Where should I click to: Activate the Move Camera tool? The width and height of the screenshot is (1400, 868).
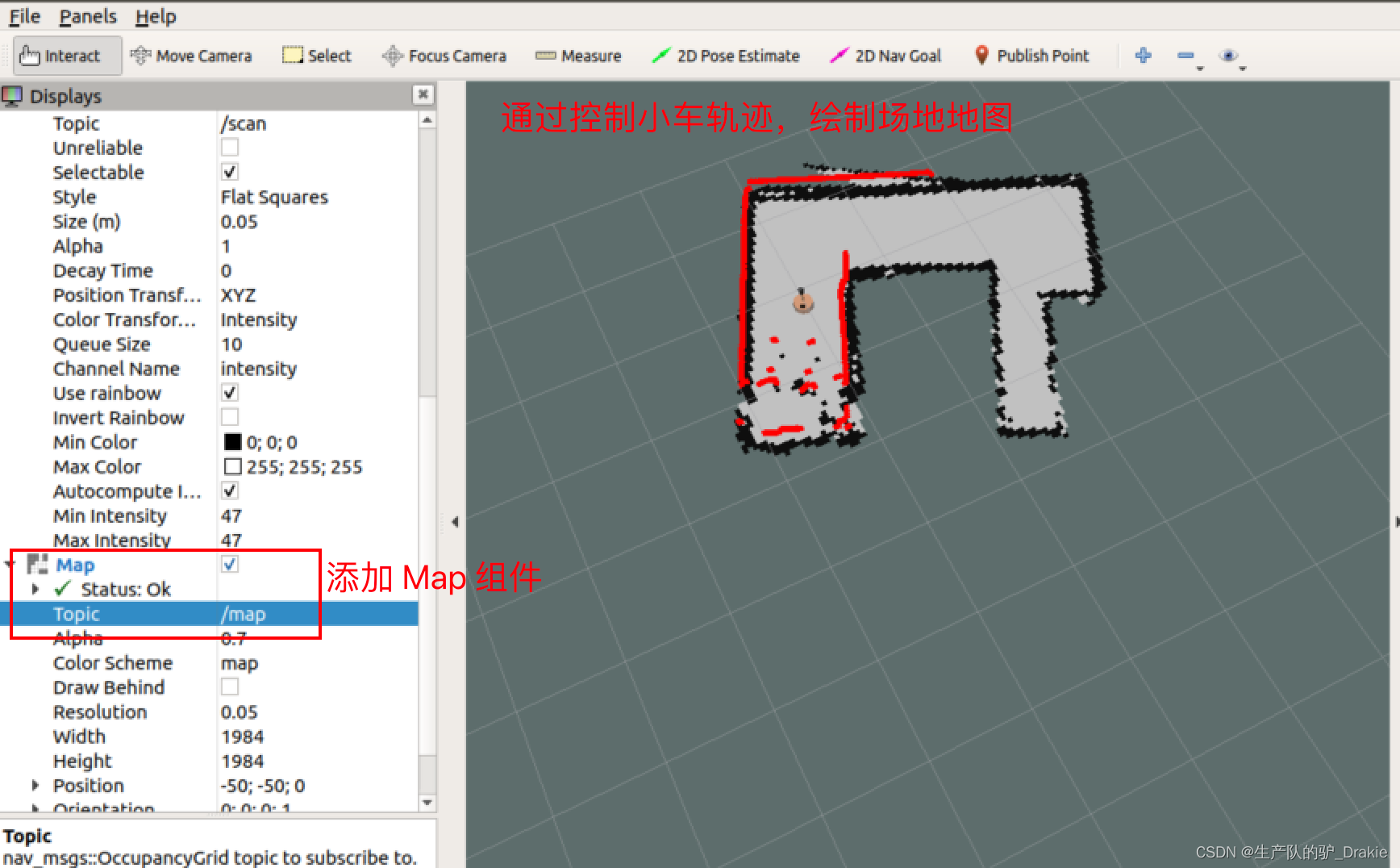coord(191,56)
